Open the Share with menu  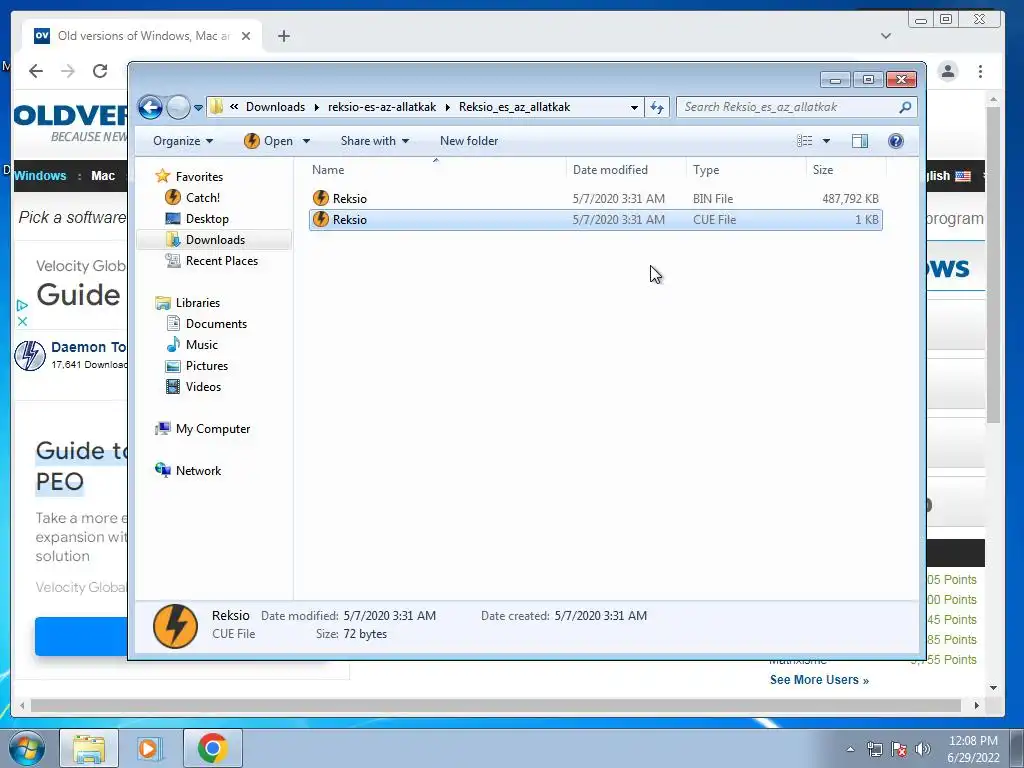click(x=375, y=141)
